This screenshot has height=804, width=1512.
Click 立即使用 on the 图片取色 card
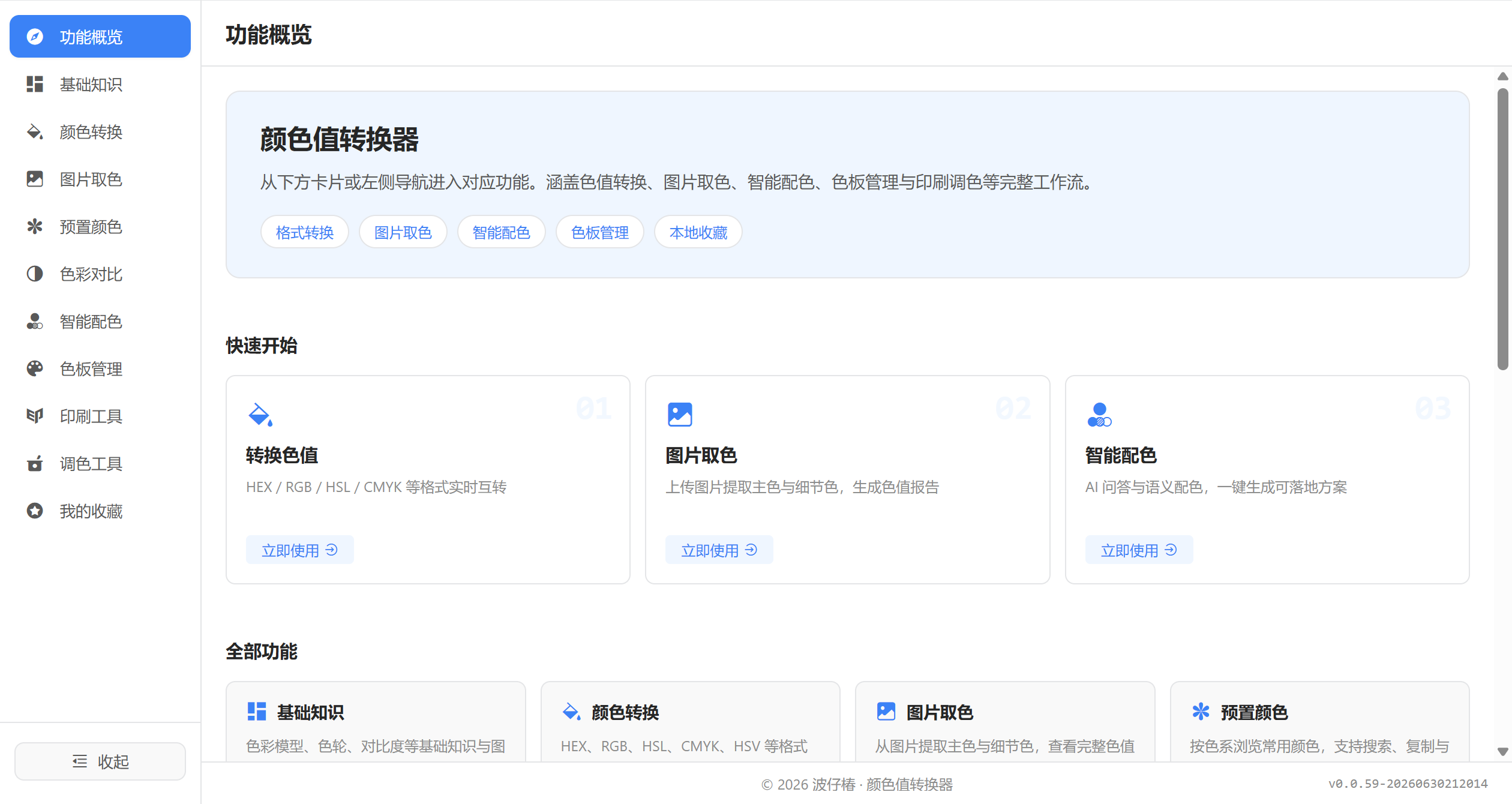tap(719, 550)
